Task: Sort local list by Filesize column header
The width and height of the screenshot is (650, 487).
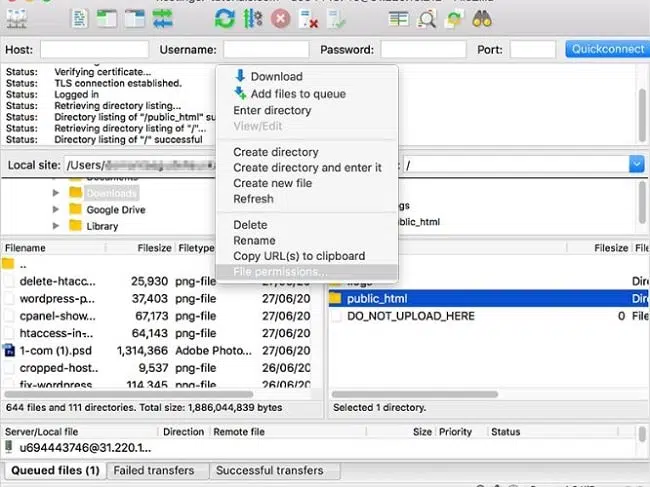Action: [140, 248]
